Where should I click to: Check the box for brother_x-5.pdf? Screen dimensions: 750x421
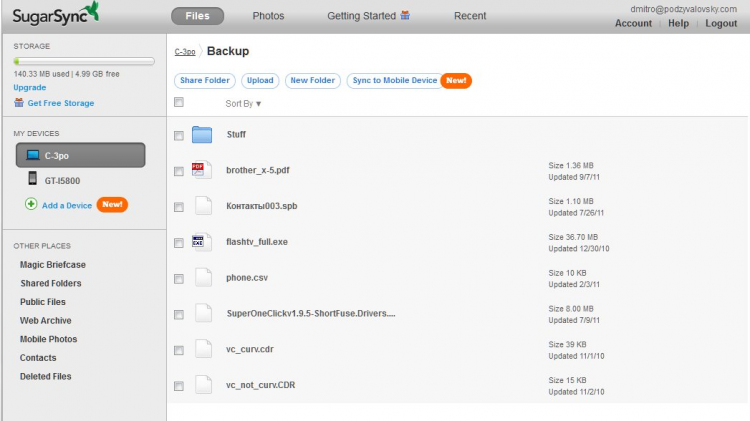(x=179, y=171)
